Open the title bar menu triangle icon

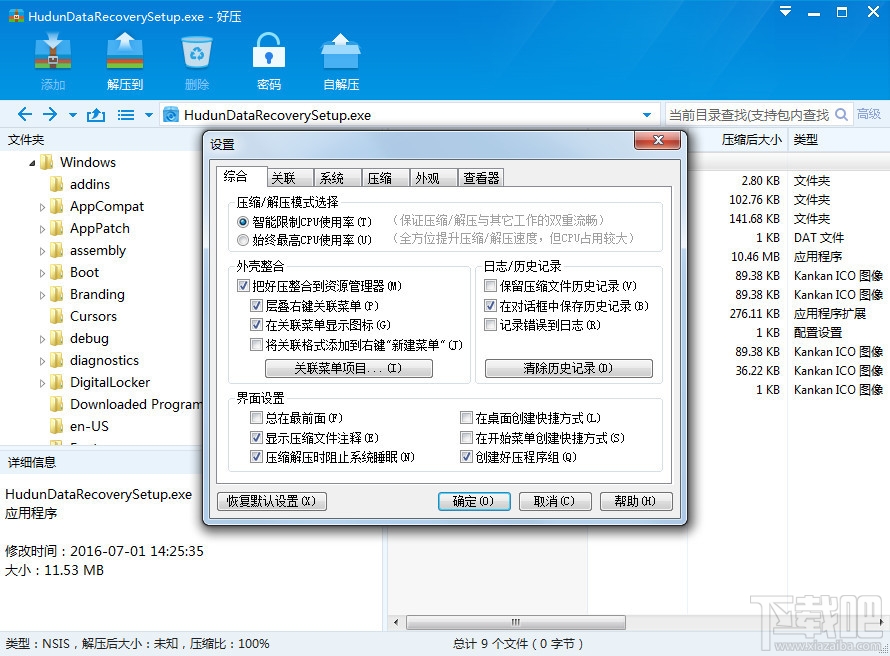click(786, 11)
